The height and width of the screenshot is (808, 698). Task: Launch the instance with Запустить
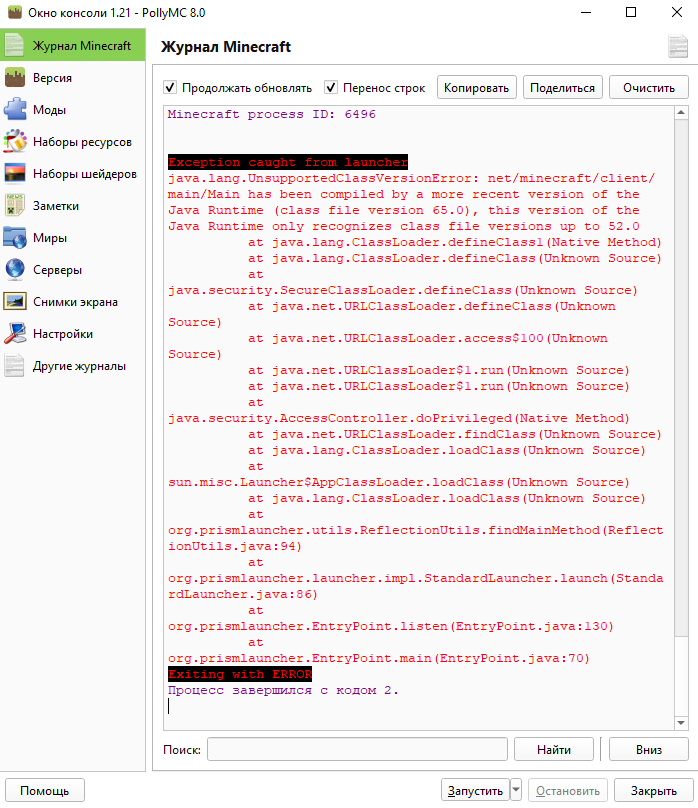(475, 790)
